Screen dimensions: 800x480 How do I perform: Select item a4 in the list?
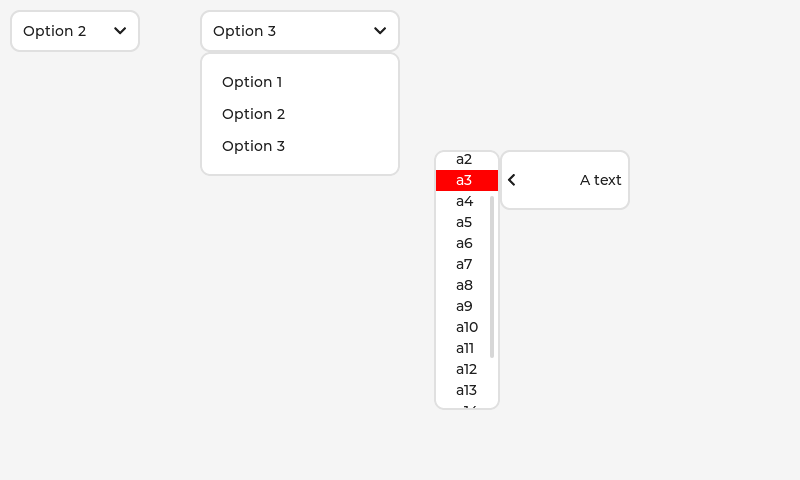(464, 201)
